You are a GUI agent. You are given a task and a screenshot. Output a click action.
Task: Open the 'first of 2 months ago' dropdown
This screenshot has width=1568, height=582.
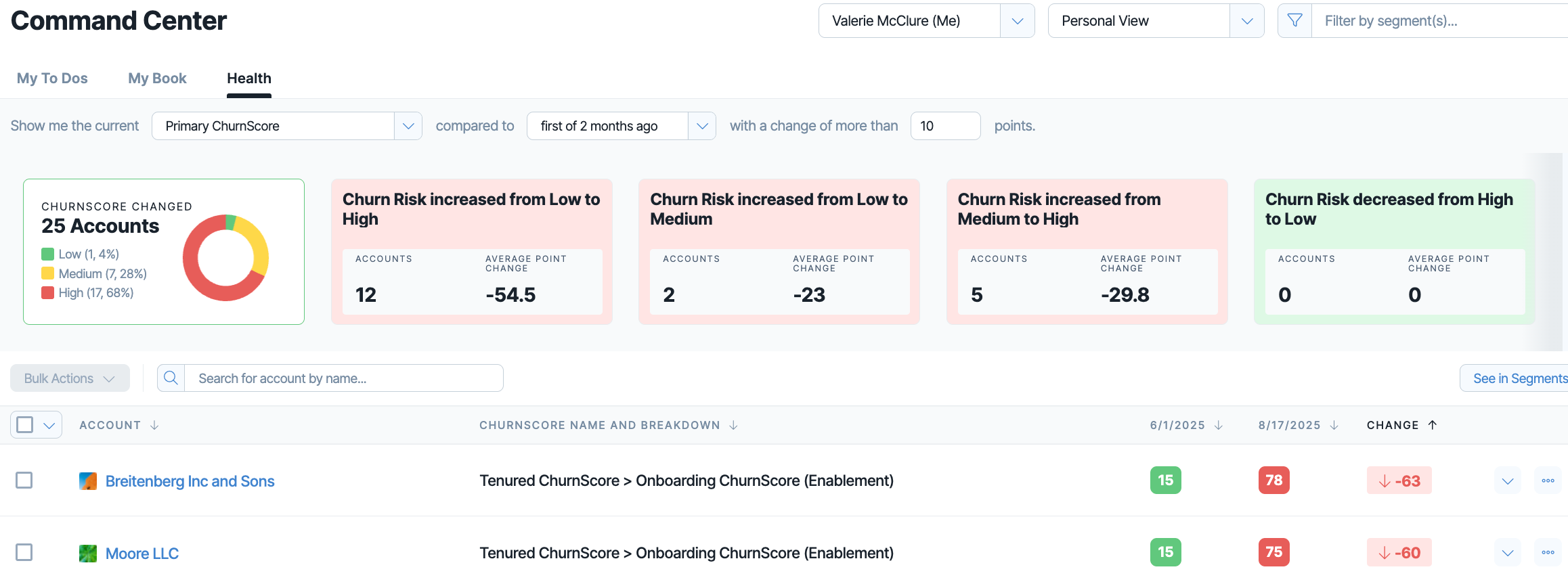[x=622, y=126]
